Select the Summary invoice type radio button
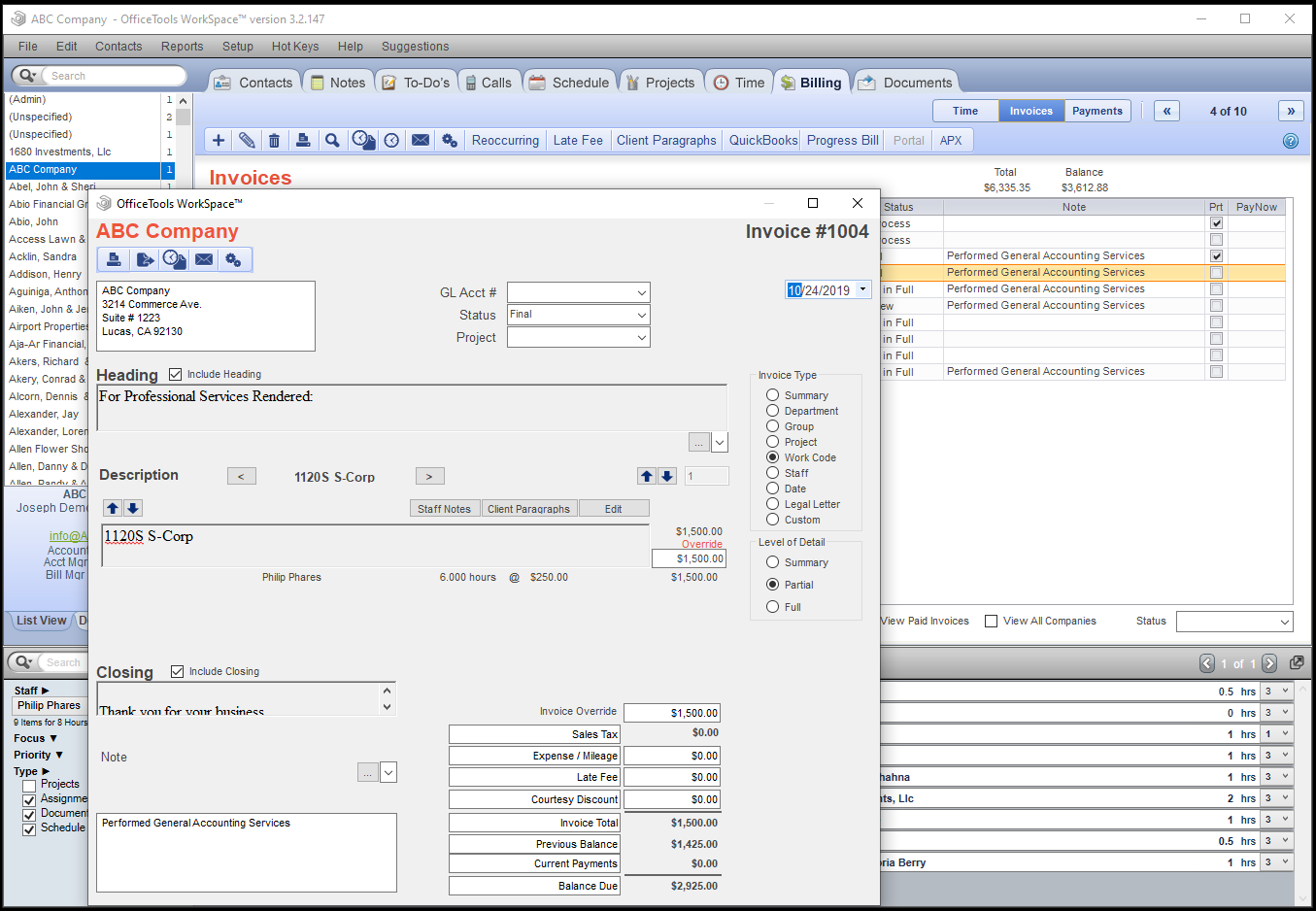The width and height of the screenshot is (1316, 911). point(773,395)
